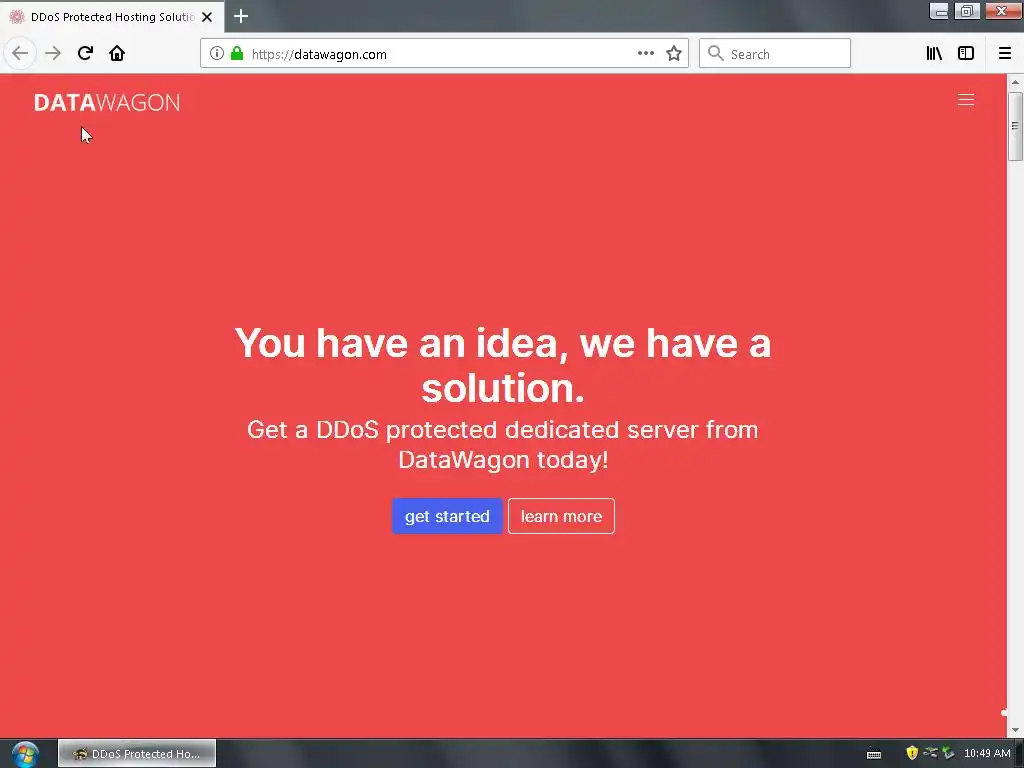The height and width of the screenshot is (768, 1024).
Task: Click the DATAWAGON logo
Action: click(x=107, y=103)
